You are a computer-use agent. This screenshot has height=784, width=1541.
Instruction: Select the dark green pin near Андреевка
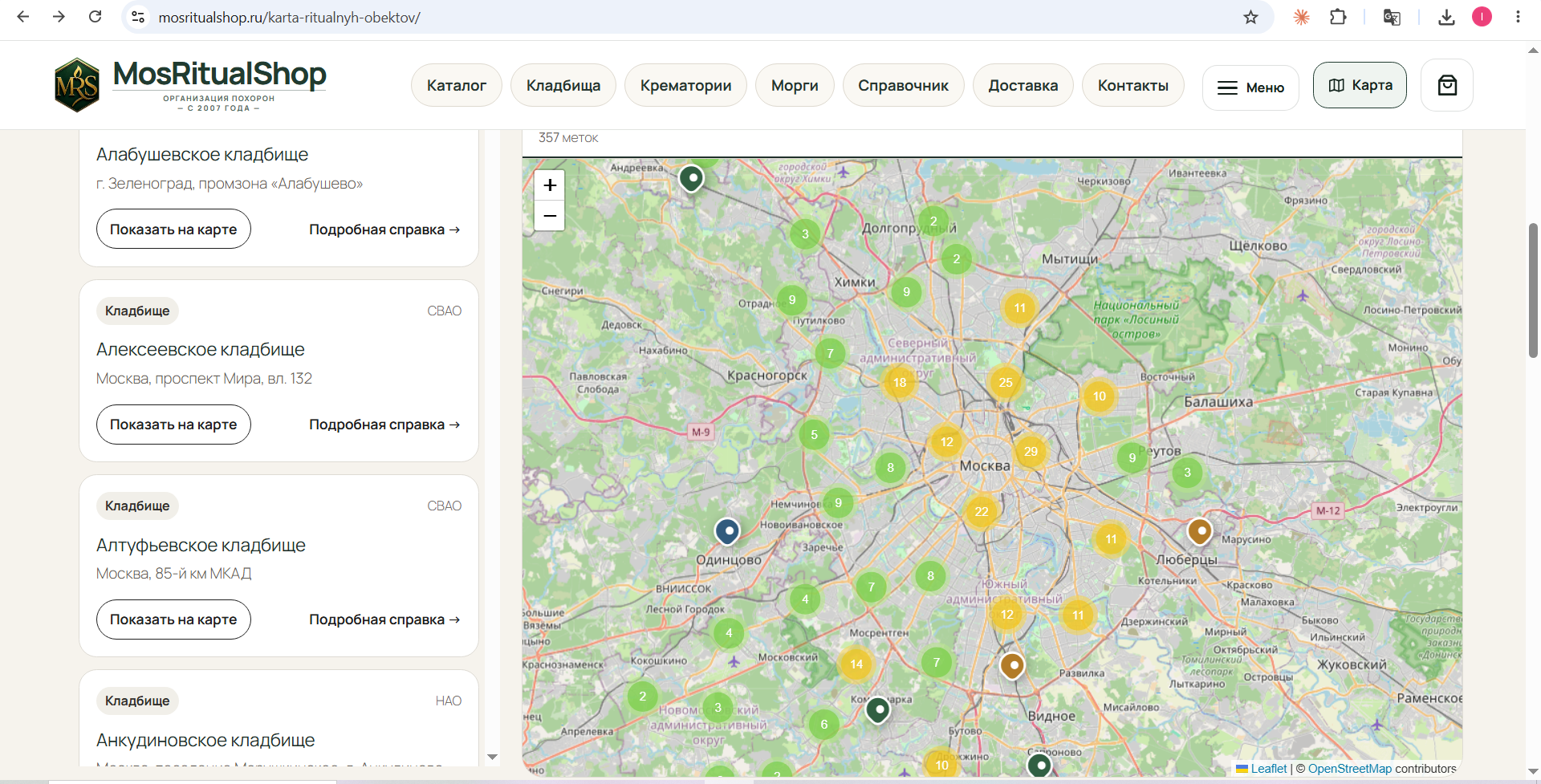pos(692,178)
